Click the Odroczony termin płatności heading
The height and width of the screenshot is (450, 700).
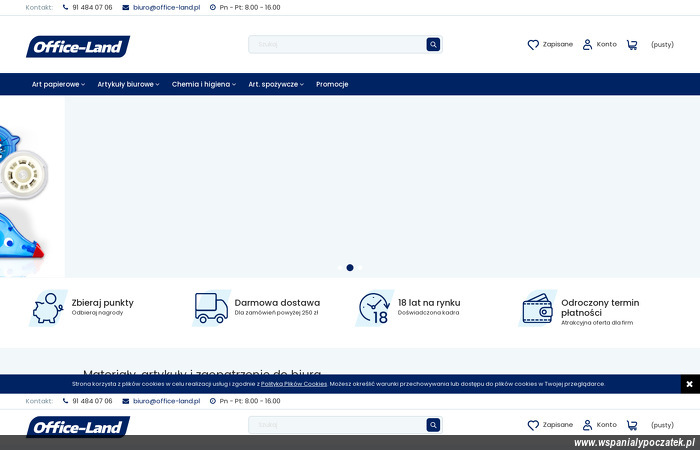[x=600, y=308]
